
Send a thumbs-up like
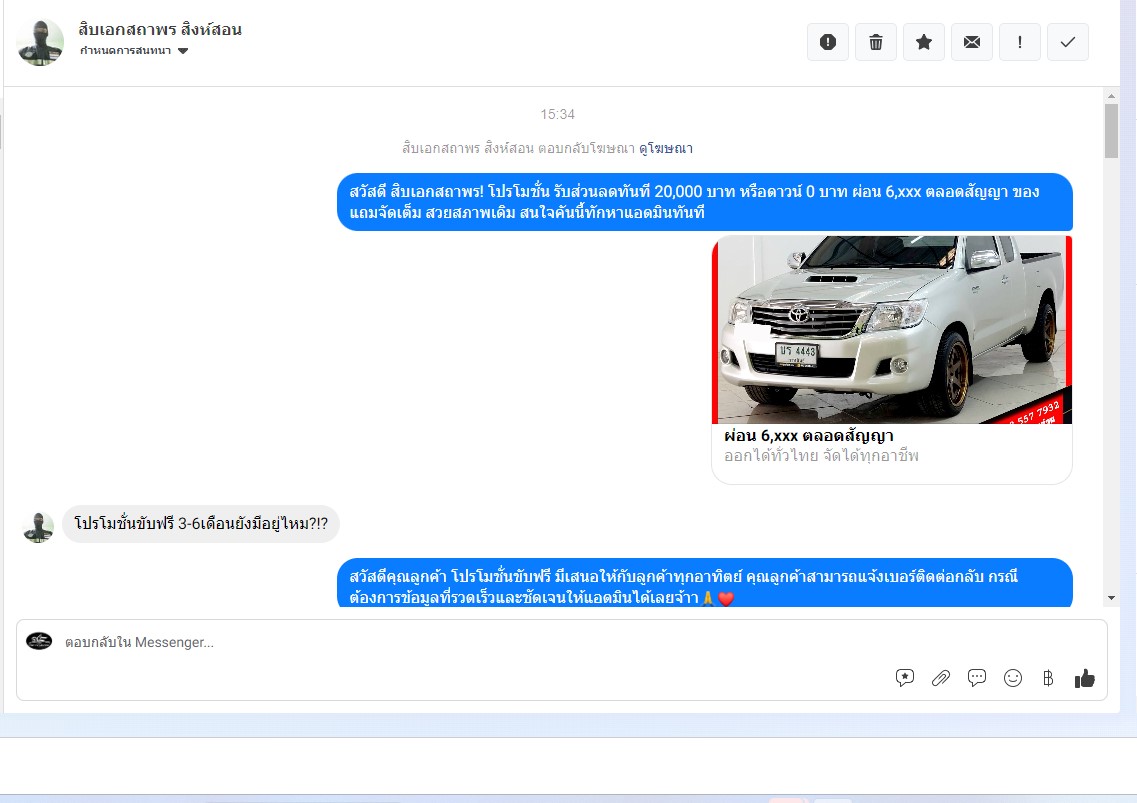click(x=1085, y=678)
